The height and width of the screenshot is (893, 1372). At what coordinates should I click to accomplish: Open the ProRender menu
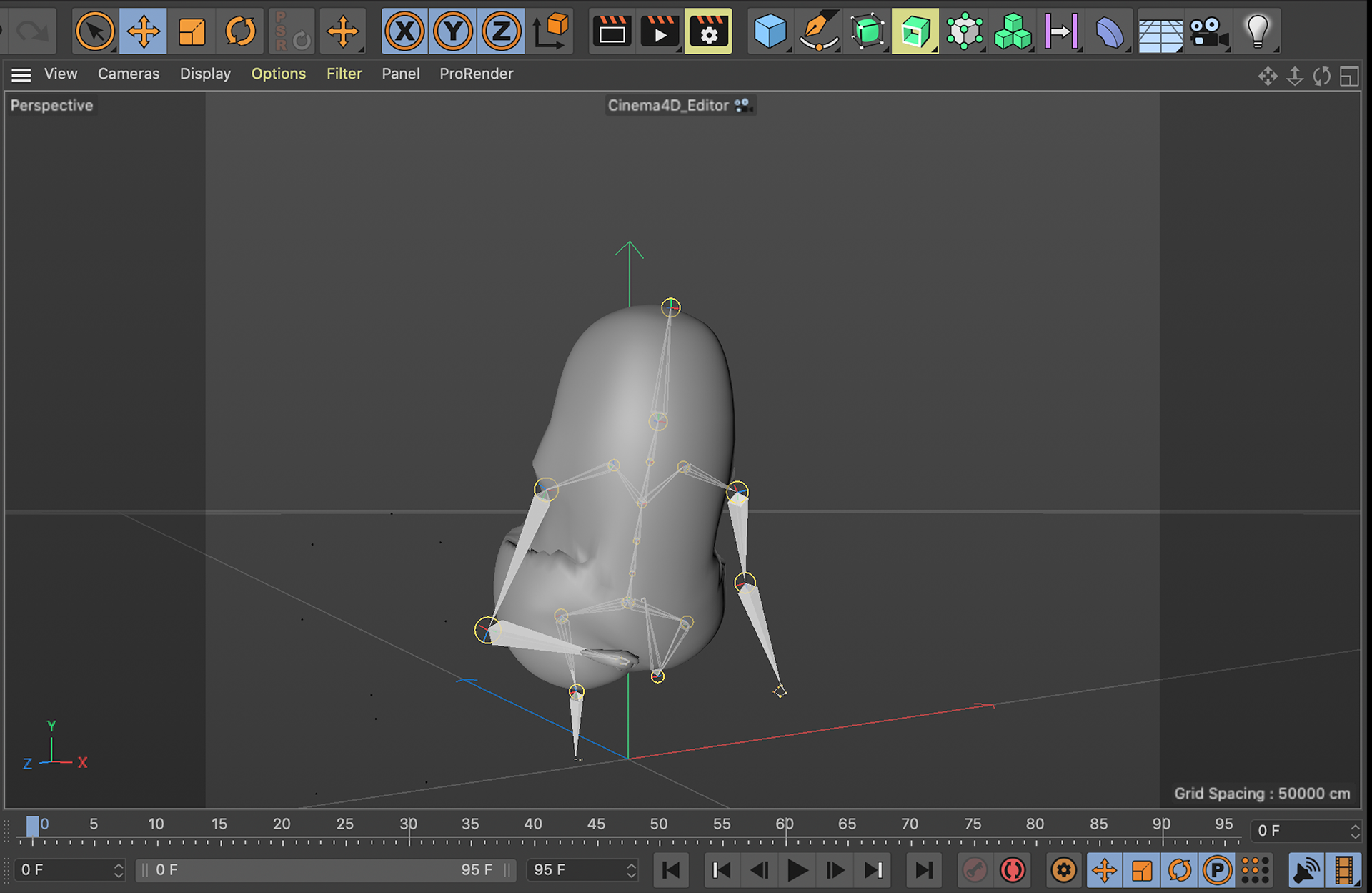(476, 74)
